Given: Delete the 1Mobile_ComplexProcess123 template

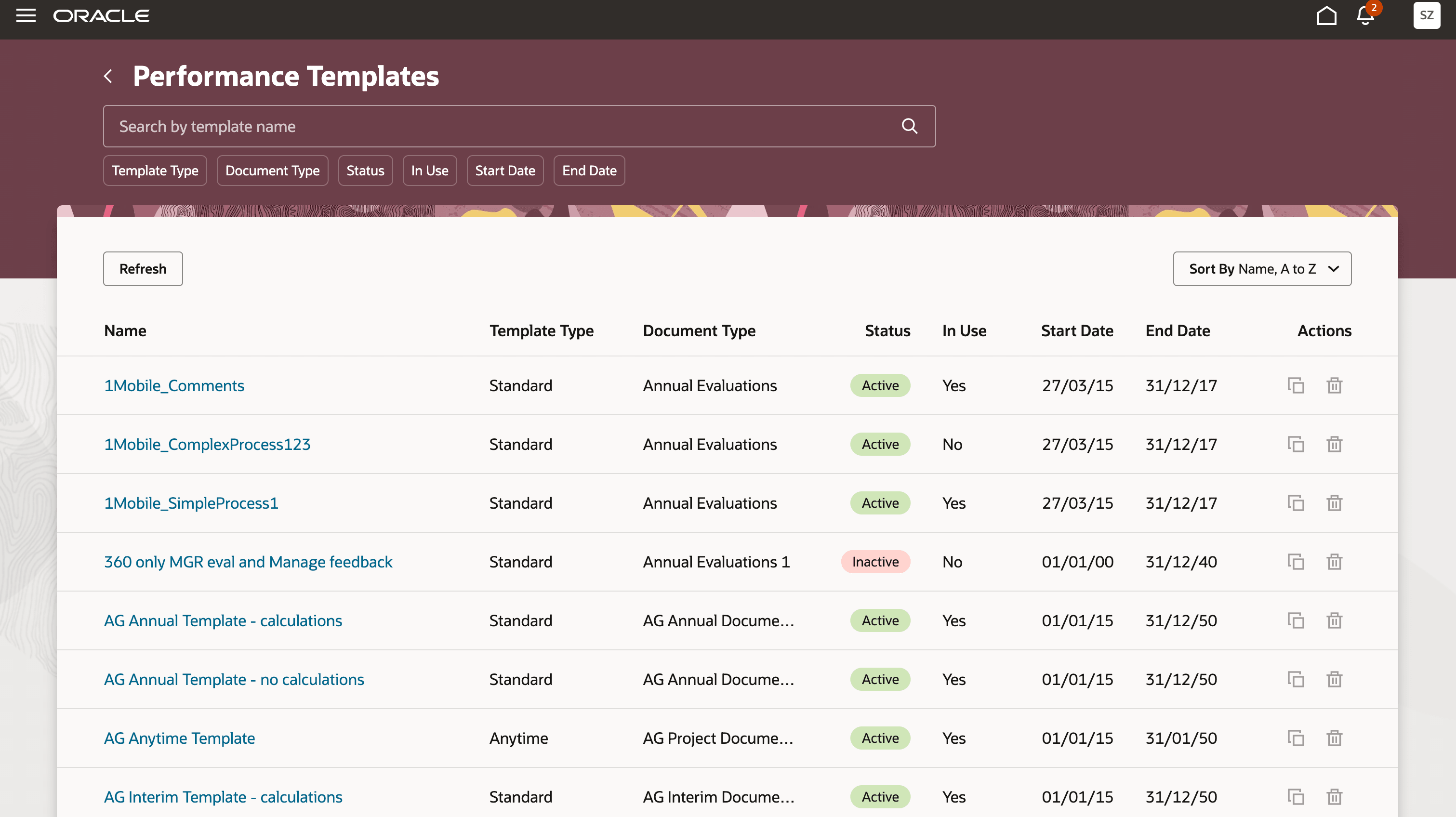Looking at the screenshot, I should pyautogui.click(x=1334, y=444).
